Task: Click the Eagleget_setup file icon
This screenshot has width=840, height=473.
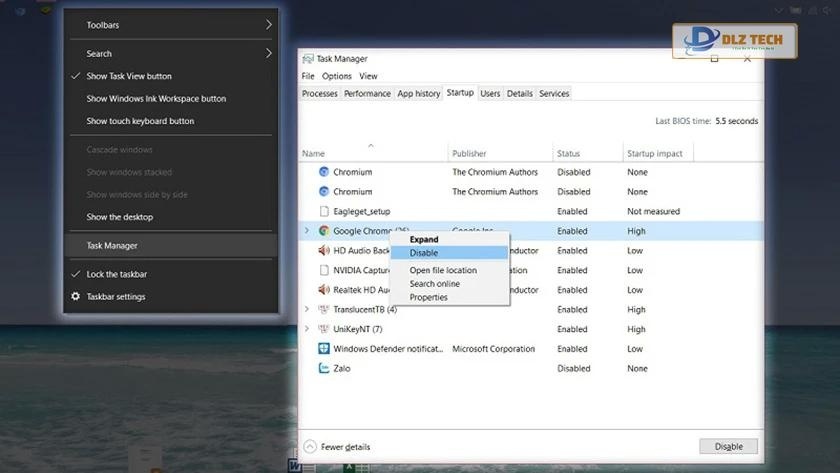Action: point(323,211)
